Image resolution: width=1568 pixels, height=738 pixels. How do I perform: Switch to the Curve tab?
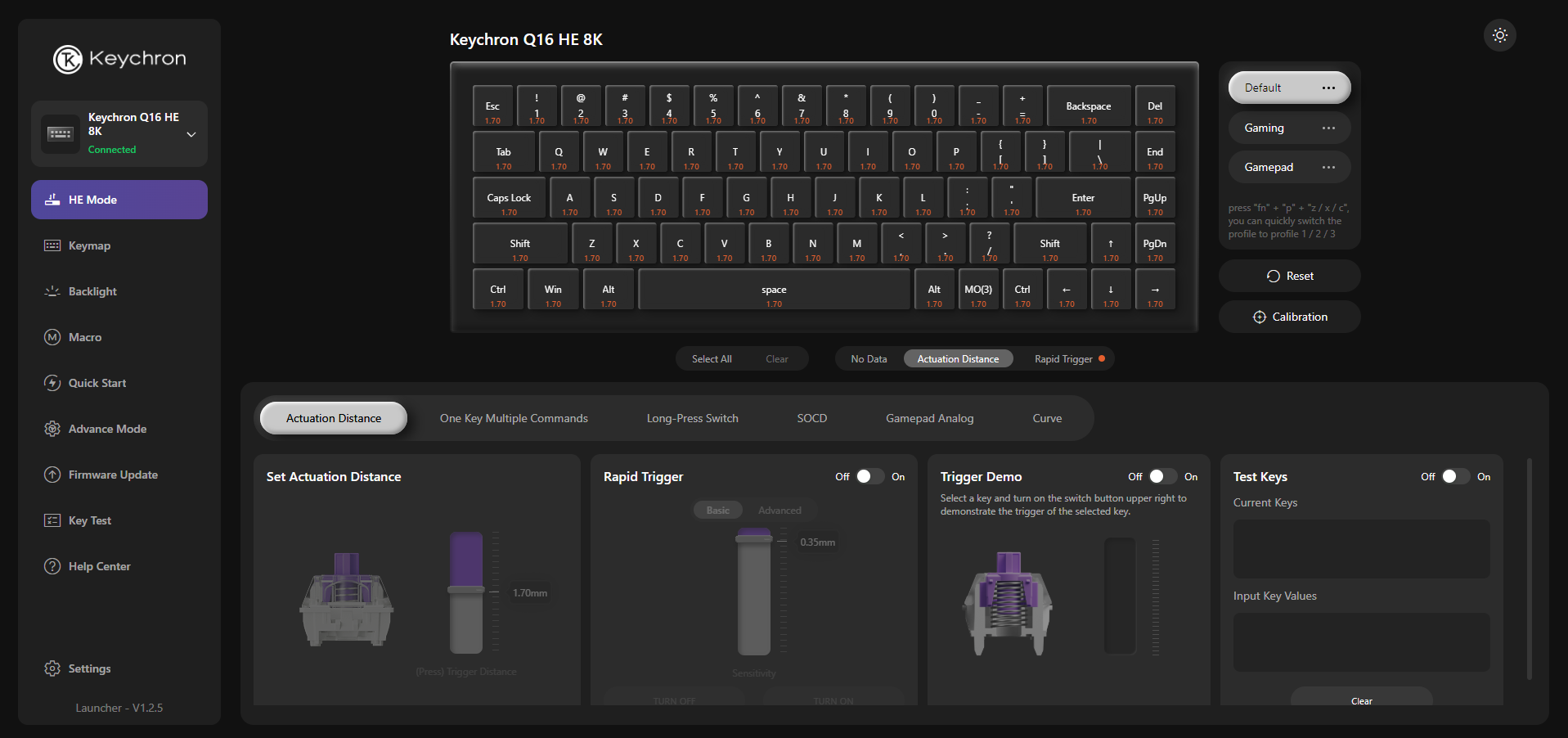(x=1048, y=418)
